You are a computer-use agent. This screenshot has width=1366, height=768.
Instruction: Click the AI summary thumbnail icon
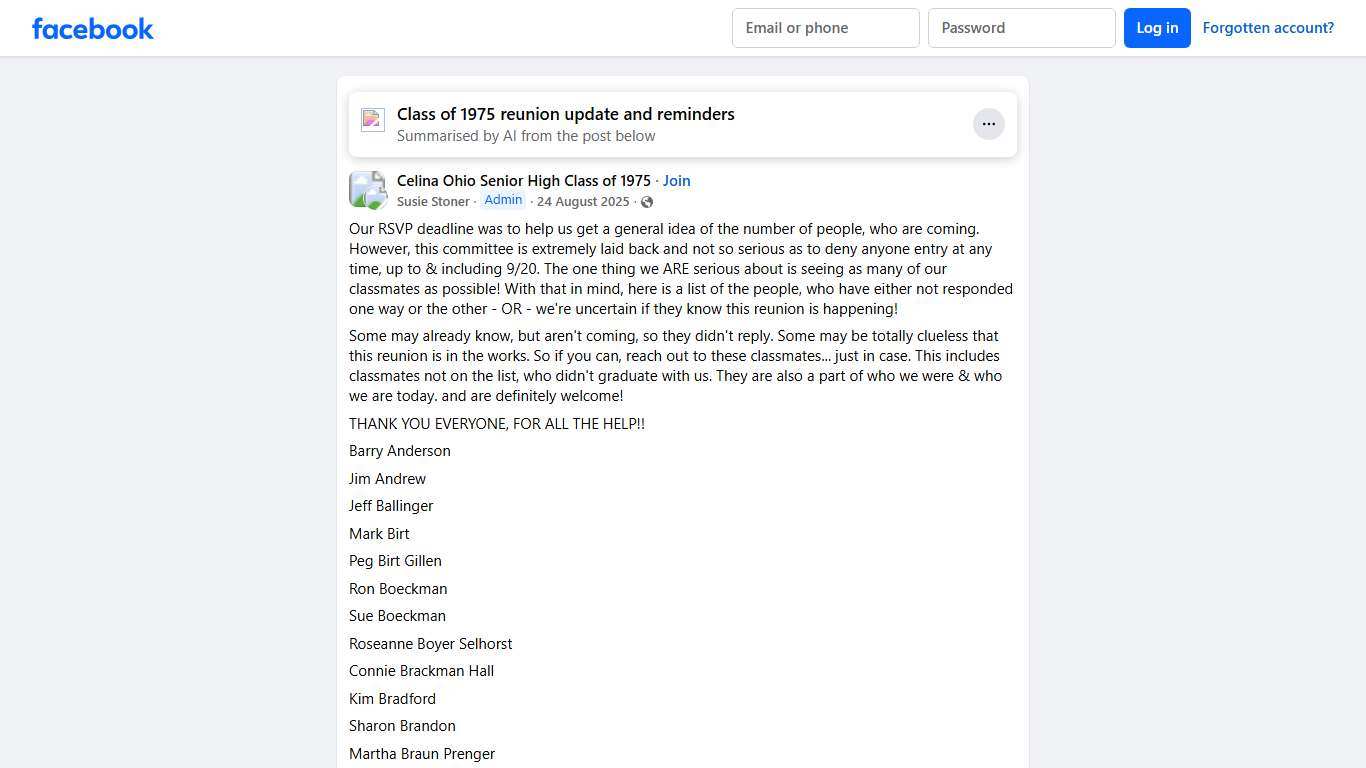373,120
